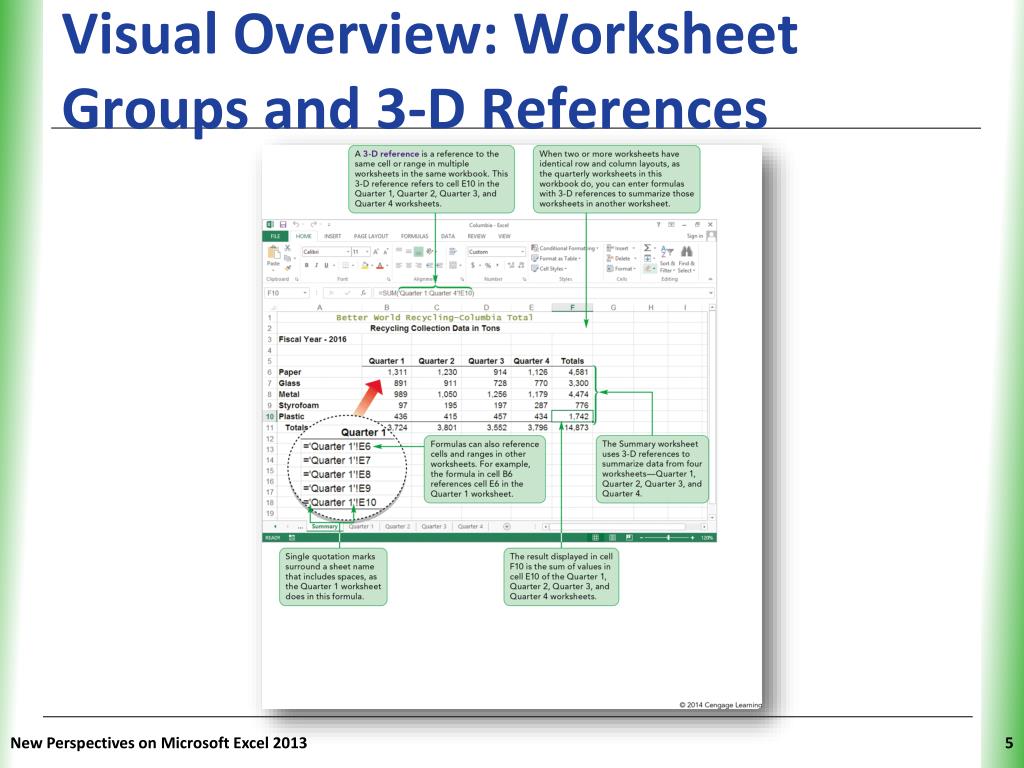
Task: Click the Font Color A icon
Action: click(380, 265)
